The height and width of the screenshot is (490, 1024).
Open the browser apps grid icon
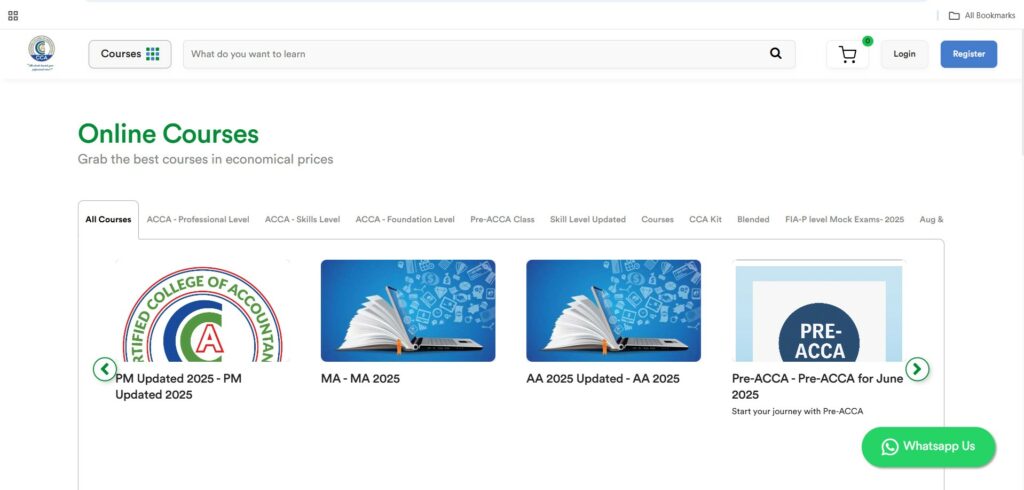(13, 15)
